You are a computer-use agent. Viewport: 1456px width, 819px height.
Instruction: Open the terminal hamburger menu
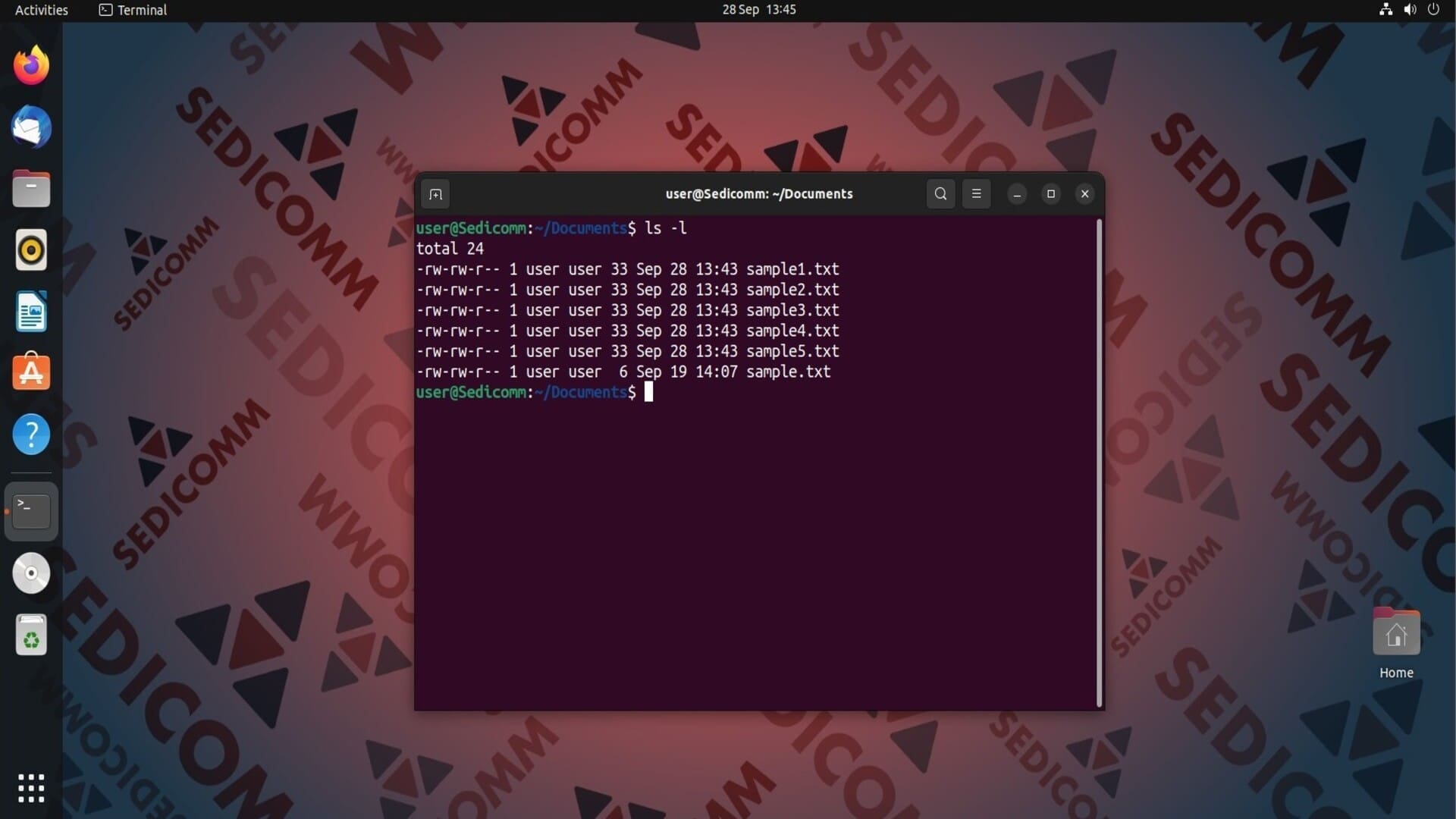click(x=976, y=193)
